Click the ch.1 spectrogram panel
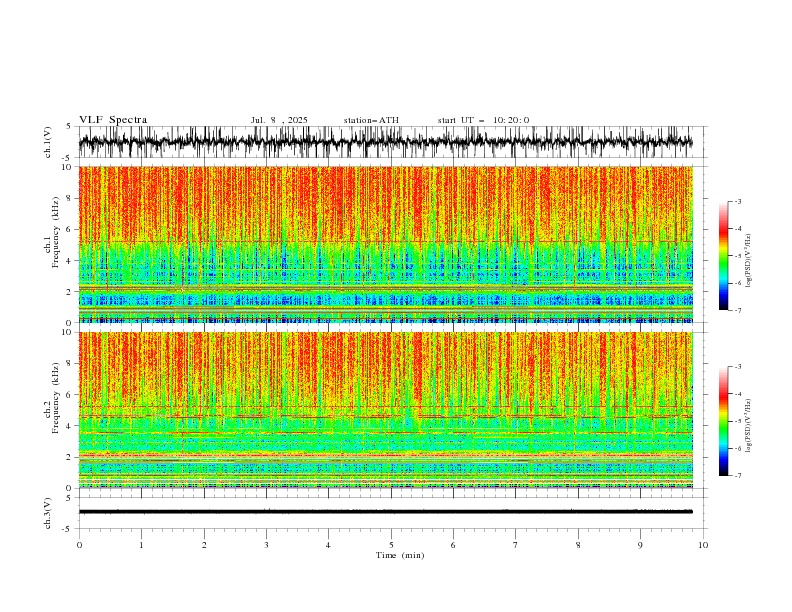This screenshot has width=792, height=612. pos(385,244)
